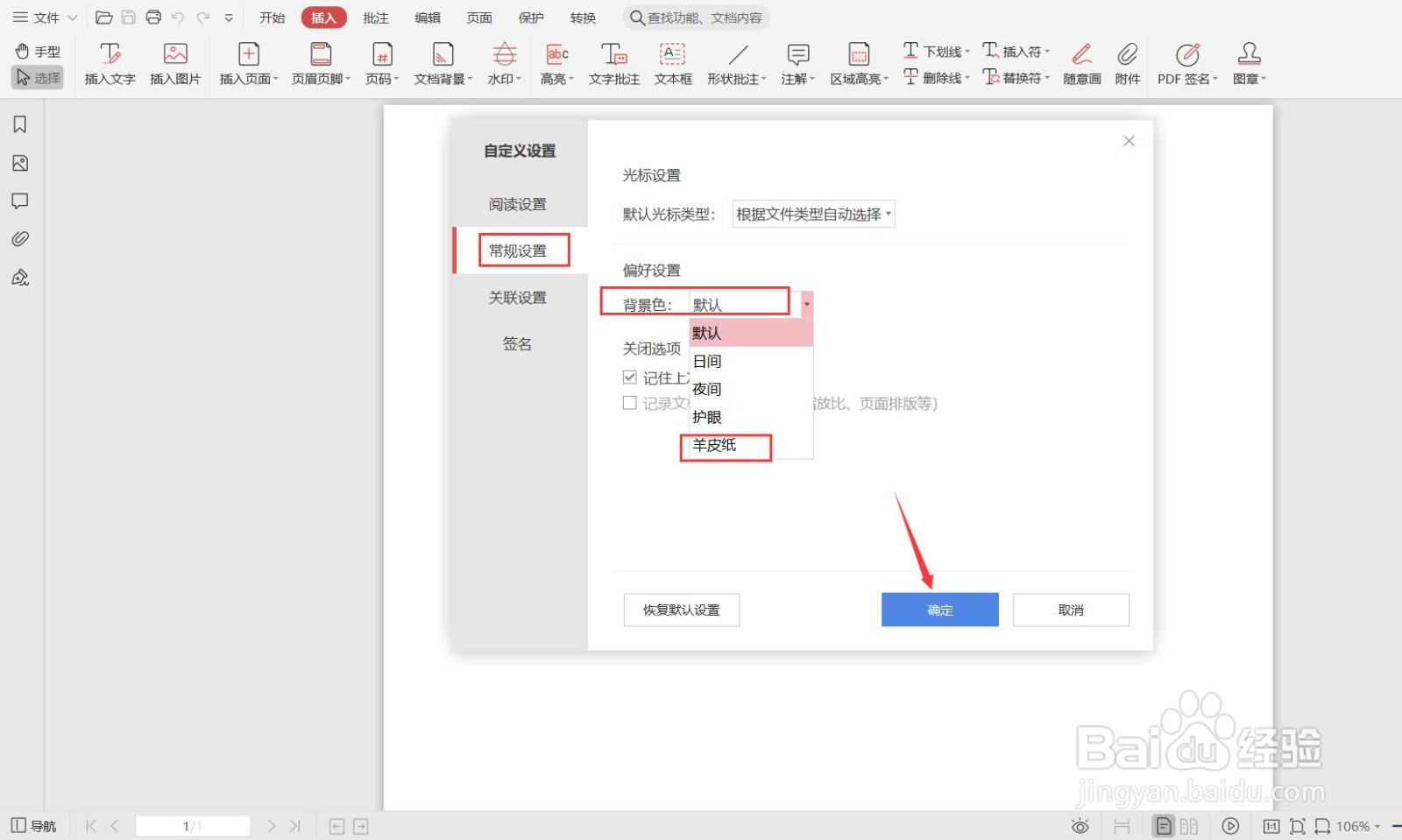Switch to the 页面 tab
This screenshot has height=840, width=1402.
[x=479, y=18]
